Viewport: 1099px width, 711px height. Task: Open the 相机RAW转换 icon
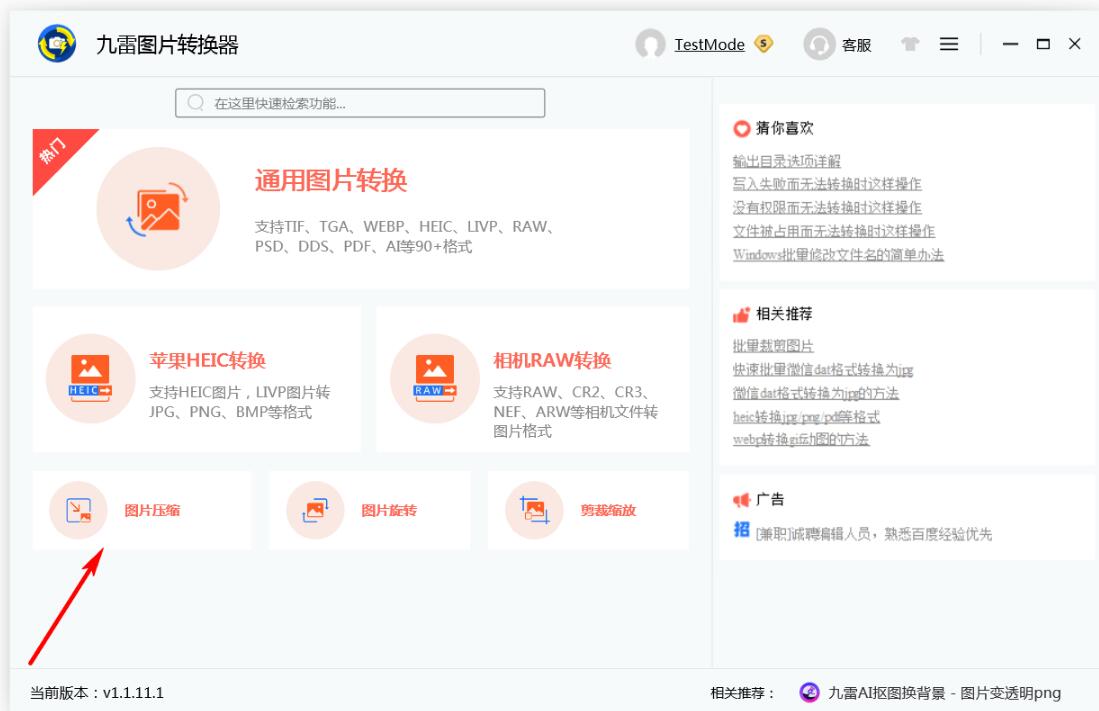434,378
